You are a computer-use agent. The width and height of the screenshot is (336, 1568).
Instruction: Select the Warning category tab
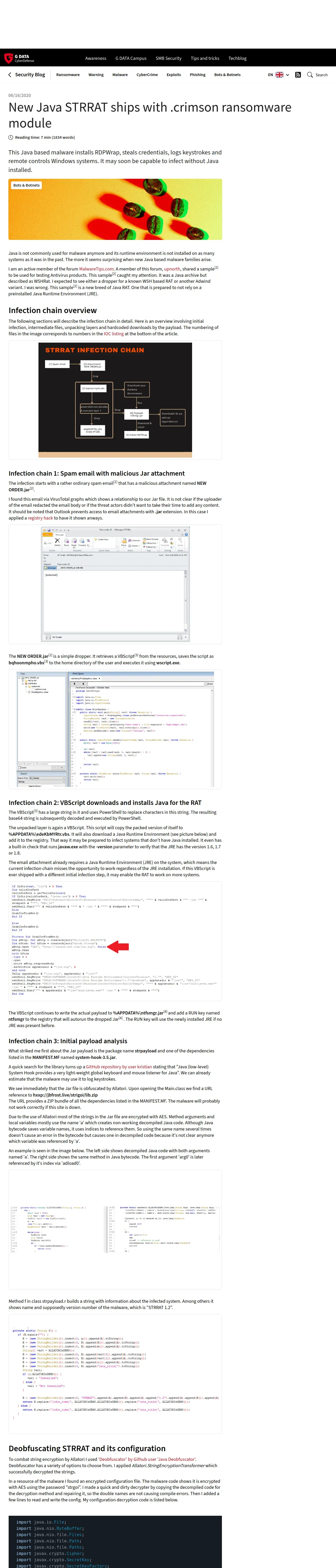[x=96, y=75]
